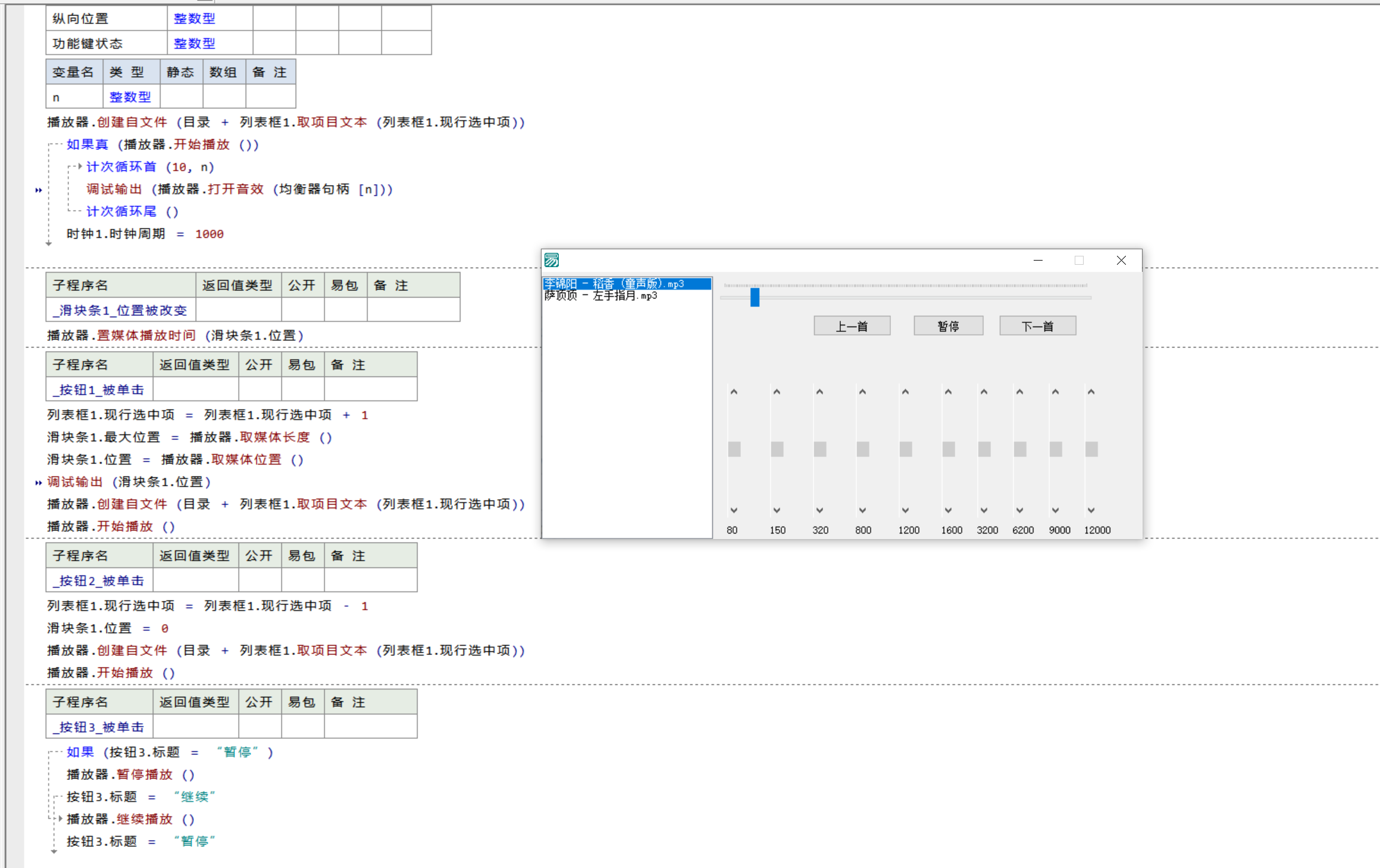Minimize the music player window
Image resolution: width=1380 pixels, height=868 pixels.
1038,260
